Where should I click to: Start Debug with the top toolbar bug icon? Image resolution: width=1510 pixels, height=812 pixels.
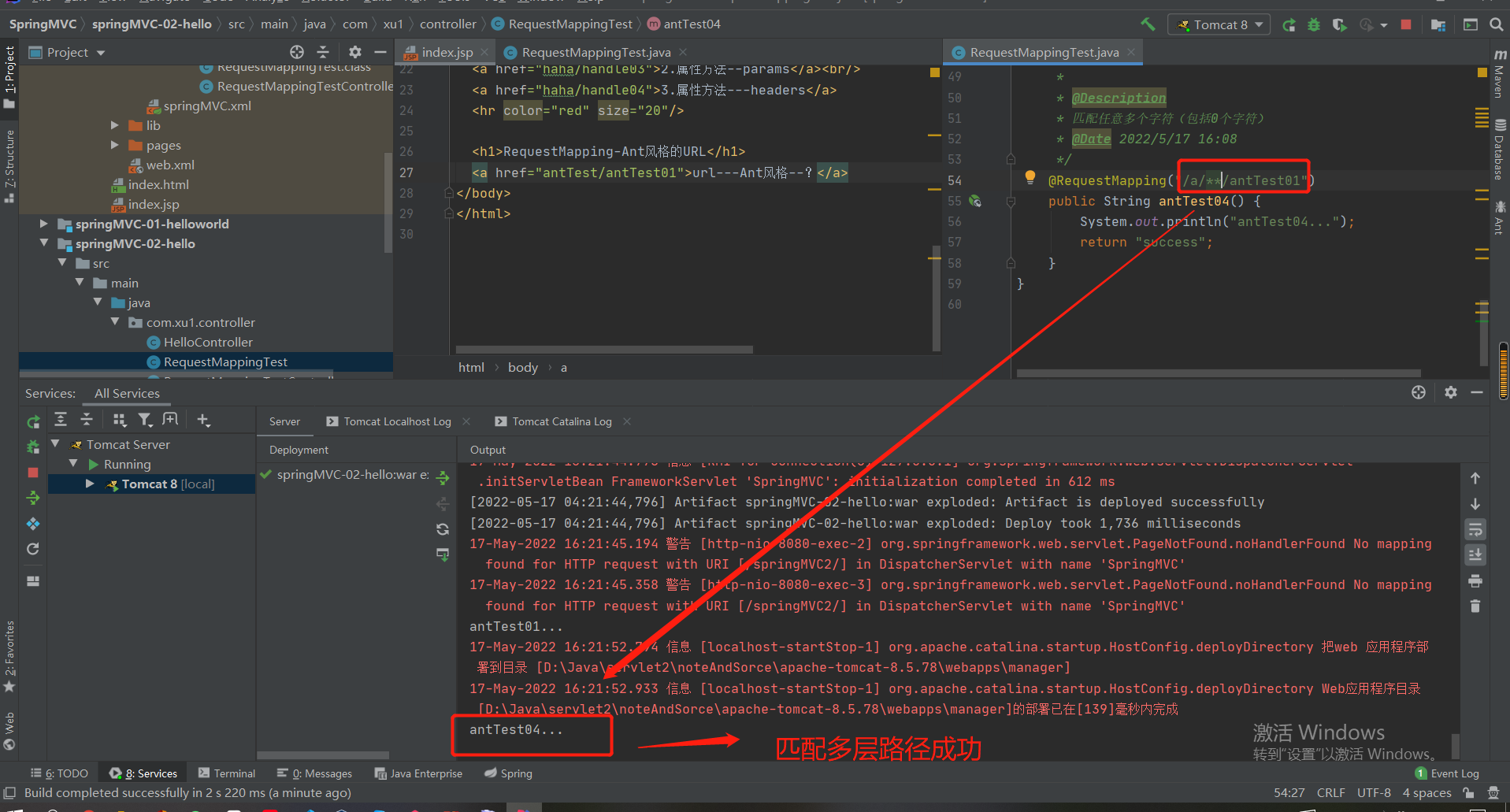1314,25
